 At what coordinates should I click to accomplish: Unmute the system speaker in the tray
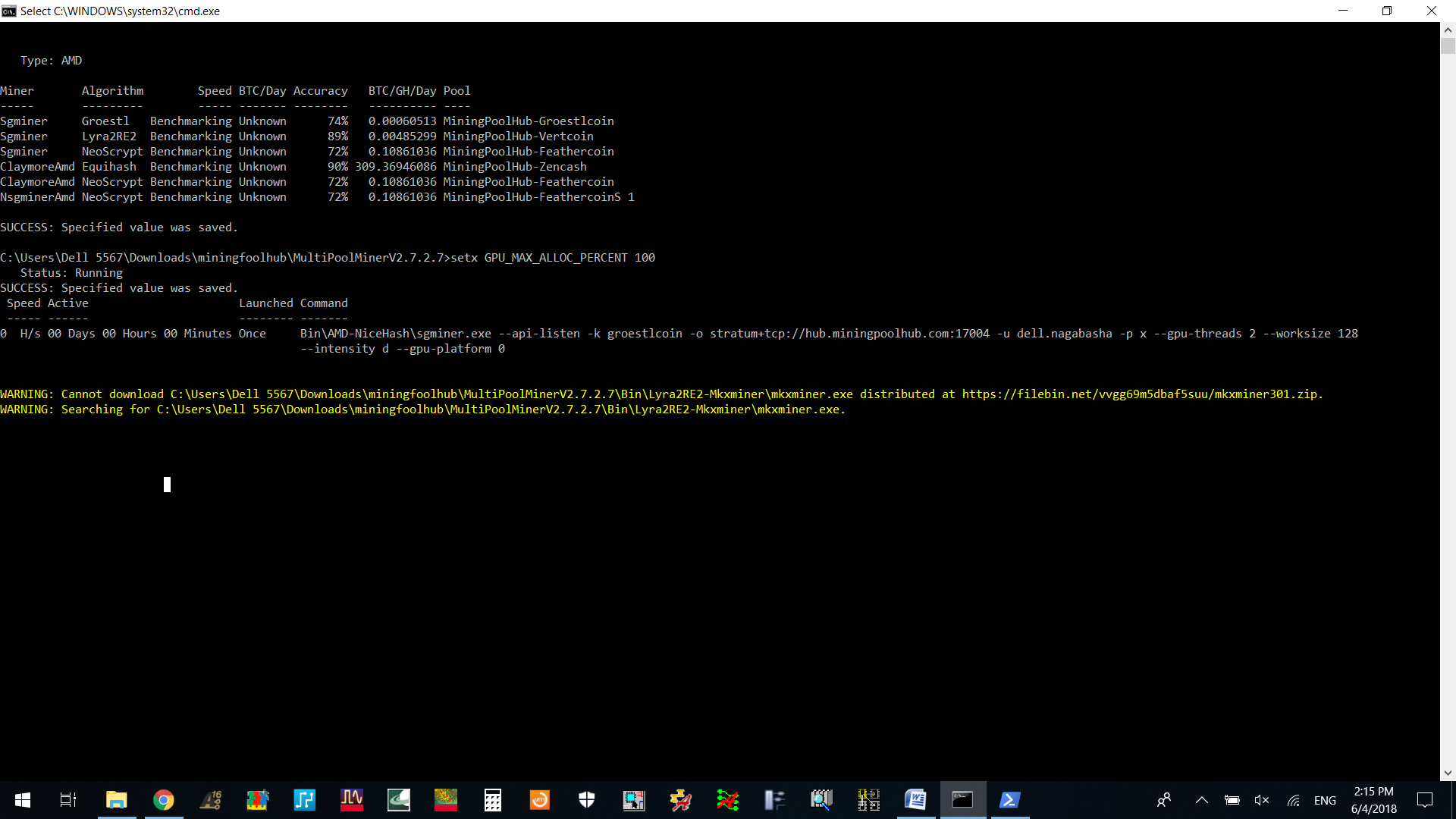(x=1262, y=800)
